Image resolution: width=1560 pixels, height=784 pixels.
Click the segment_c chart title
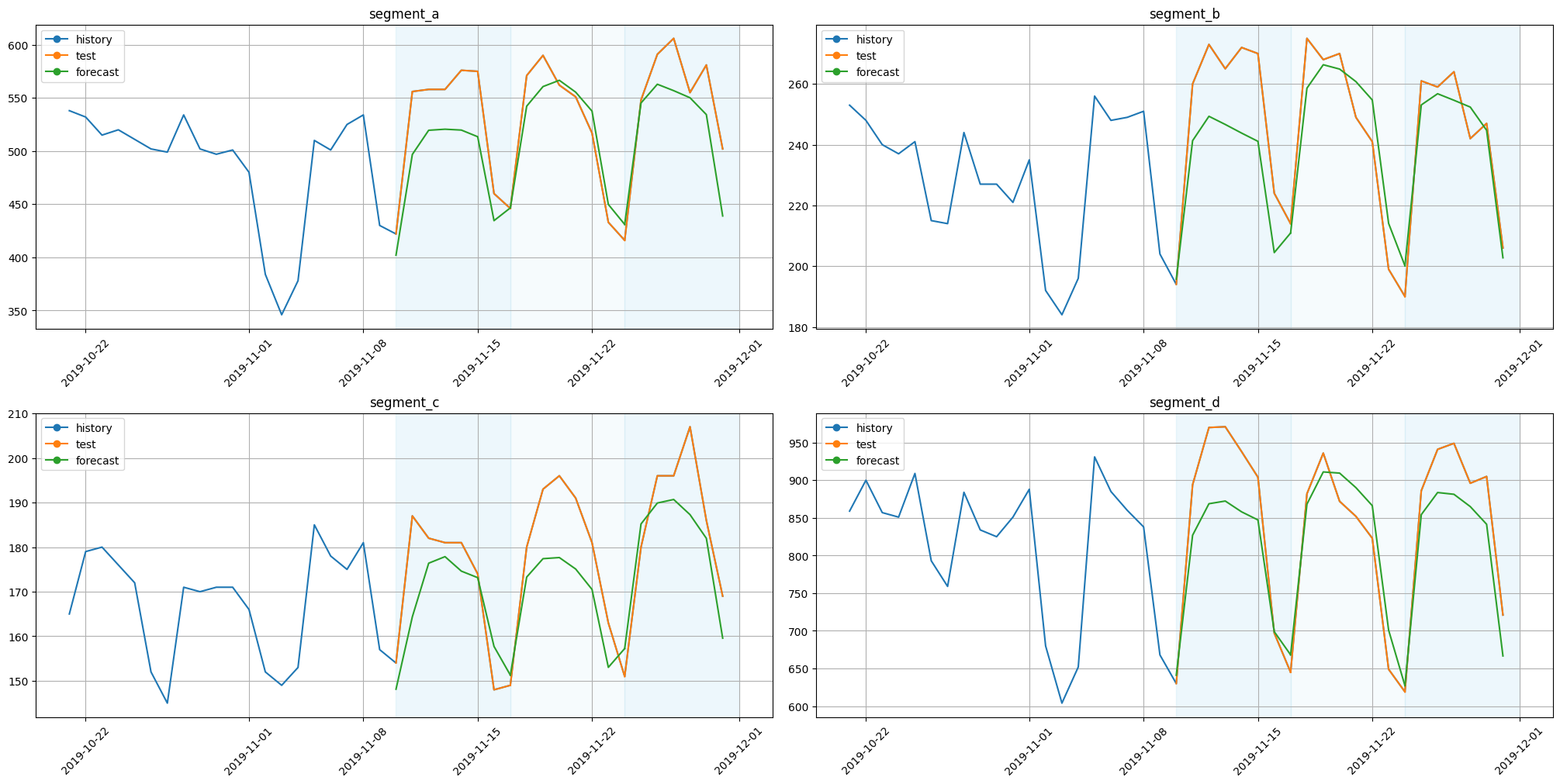[x=404, y=402]
